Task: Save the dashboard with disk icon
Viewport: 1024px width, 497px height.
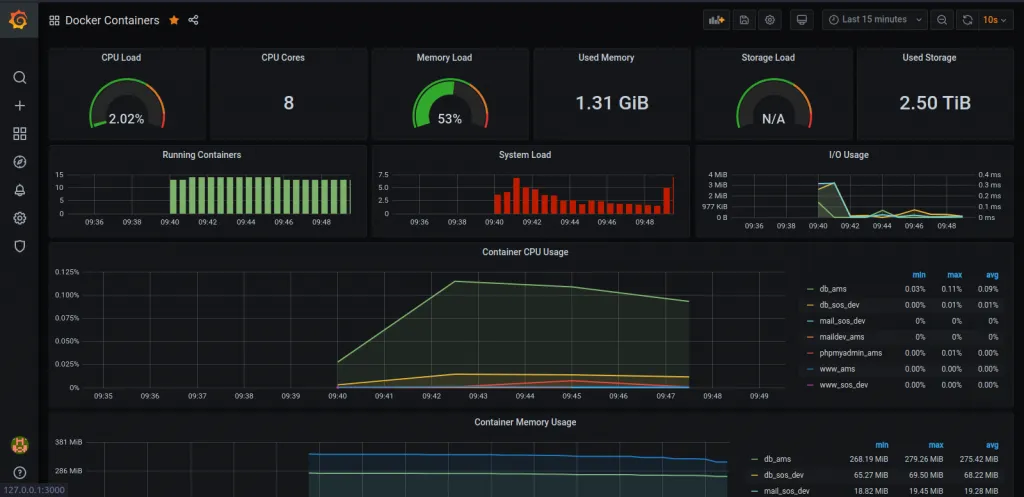Action: coord(743,19)
